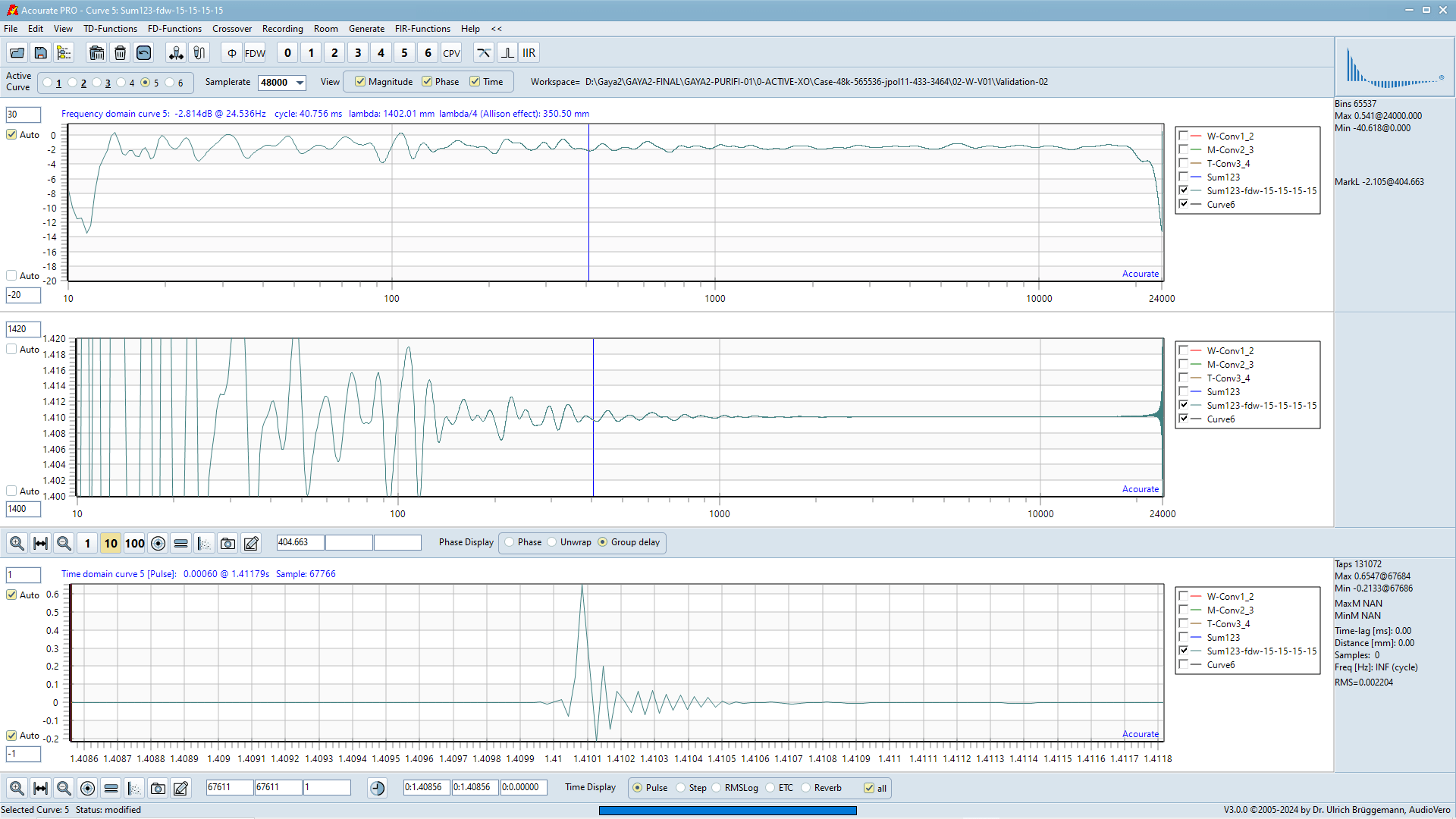Take frequency plot snapshot camera icon

pyautogui.click(x=227, y=543)
